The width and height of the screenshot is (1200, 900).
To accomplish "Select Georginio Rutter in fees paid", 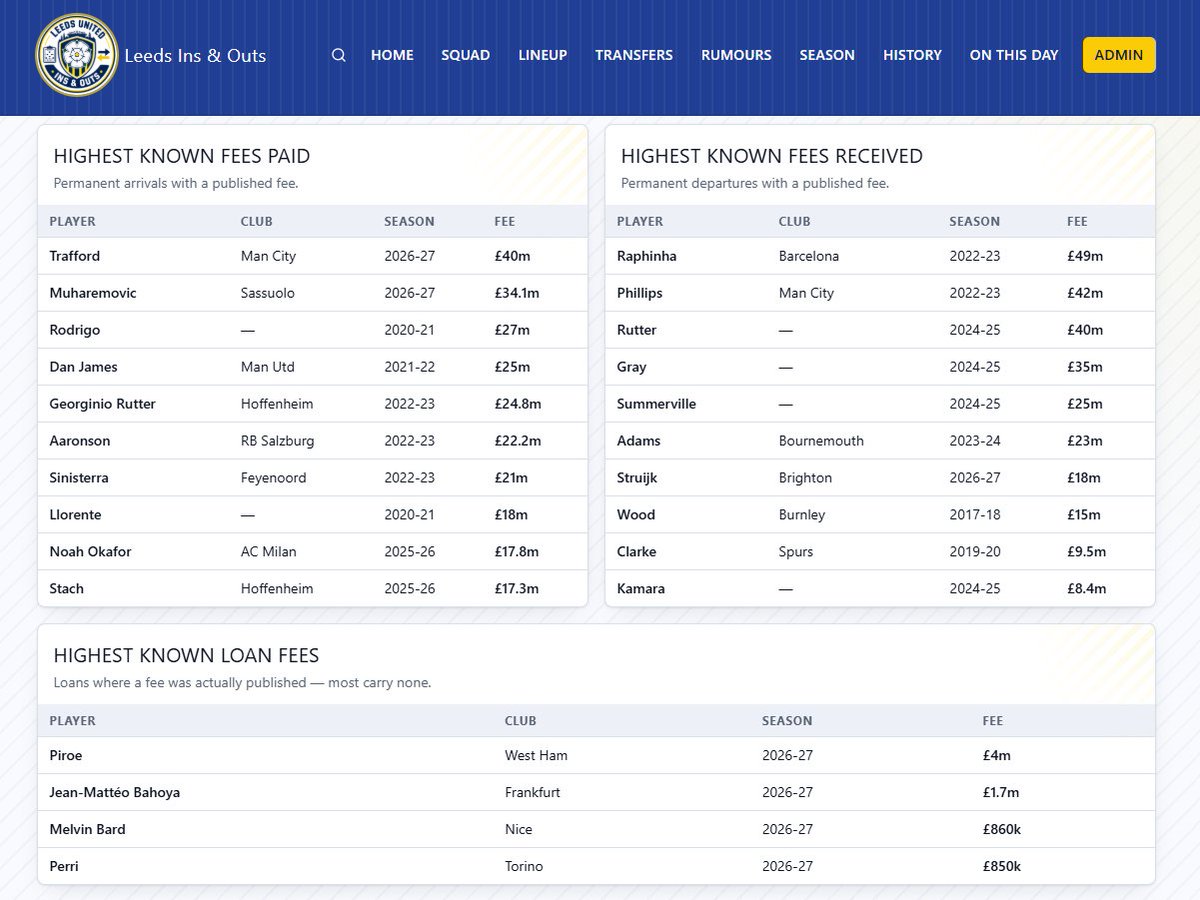I will pyautogui.click(x=103, y=404).
